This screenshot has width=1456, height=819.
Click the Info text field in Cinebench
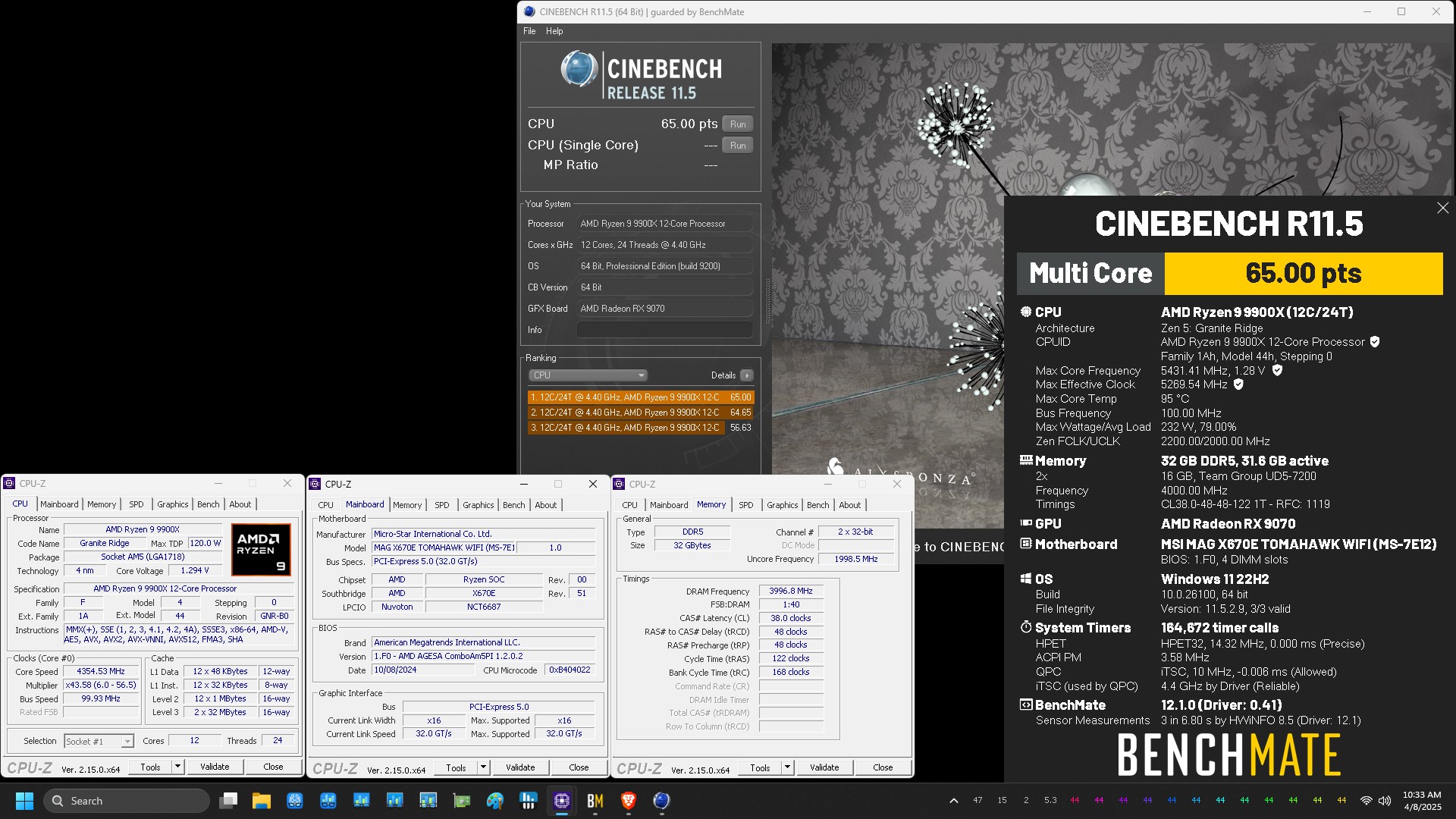tap(664, 330)
